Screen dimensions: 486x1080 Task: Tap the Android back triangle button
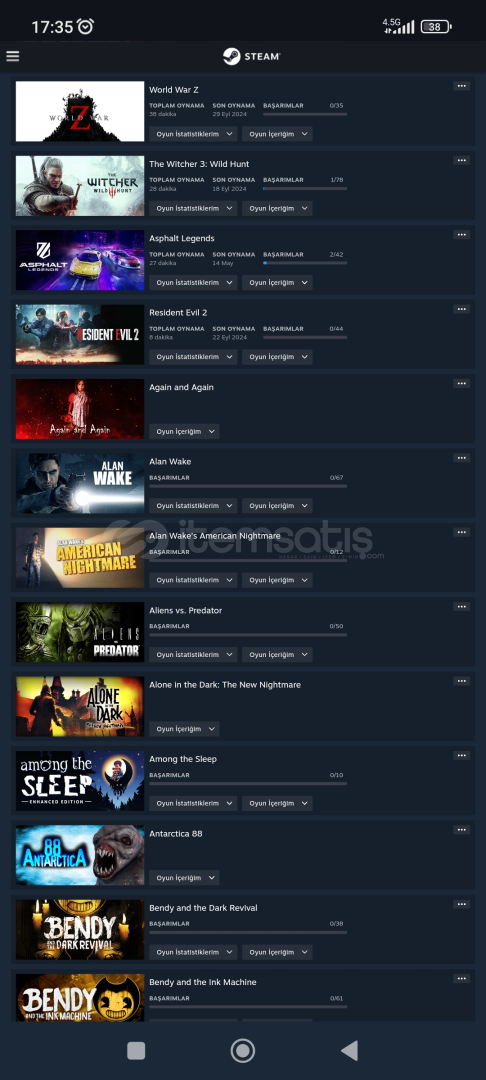pos(350,1050)
